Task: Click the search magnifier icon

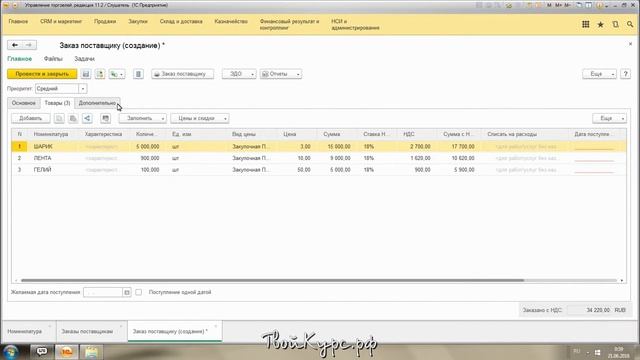Action: [630, 24]
